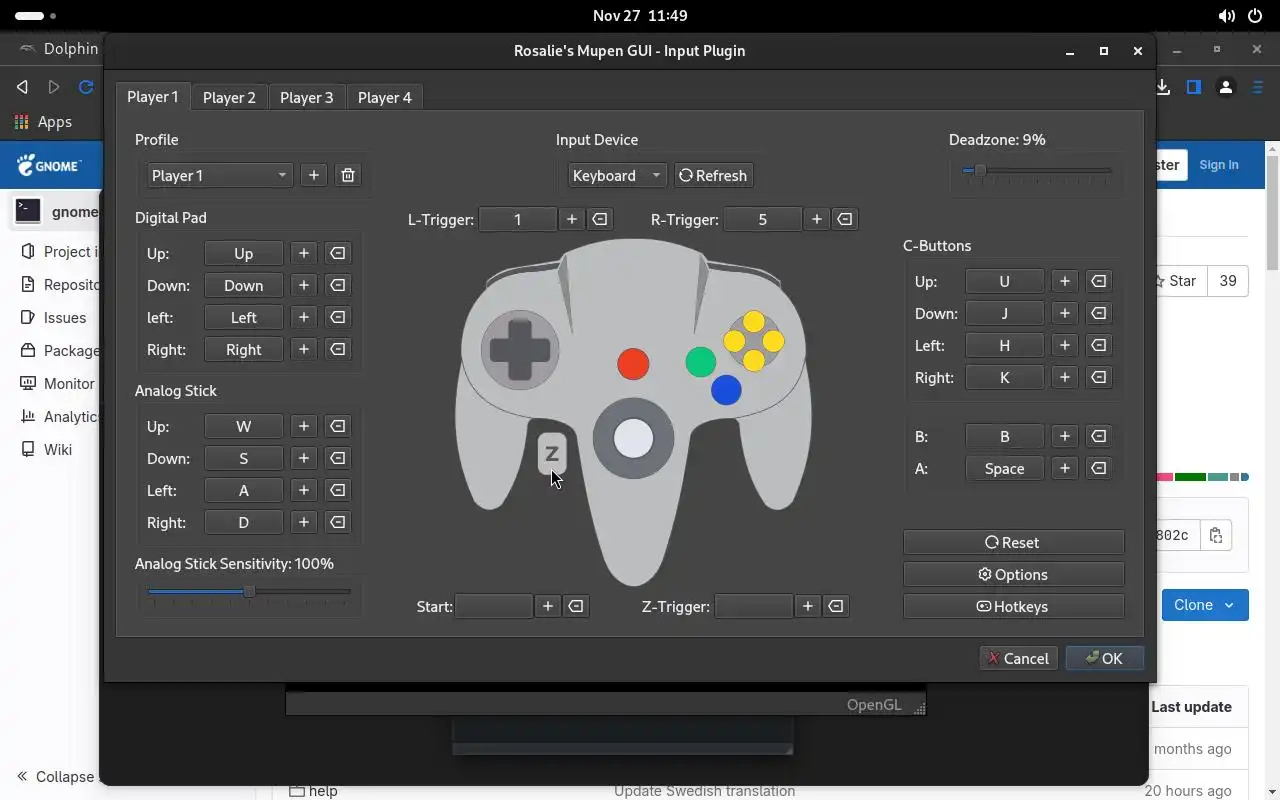Add binding for Analog Stick Left
Screen dimensions: 1280x800
[304, 490]
